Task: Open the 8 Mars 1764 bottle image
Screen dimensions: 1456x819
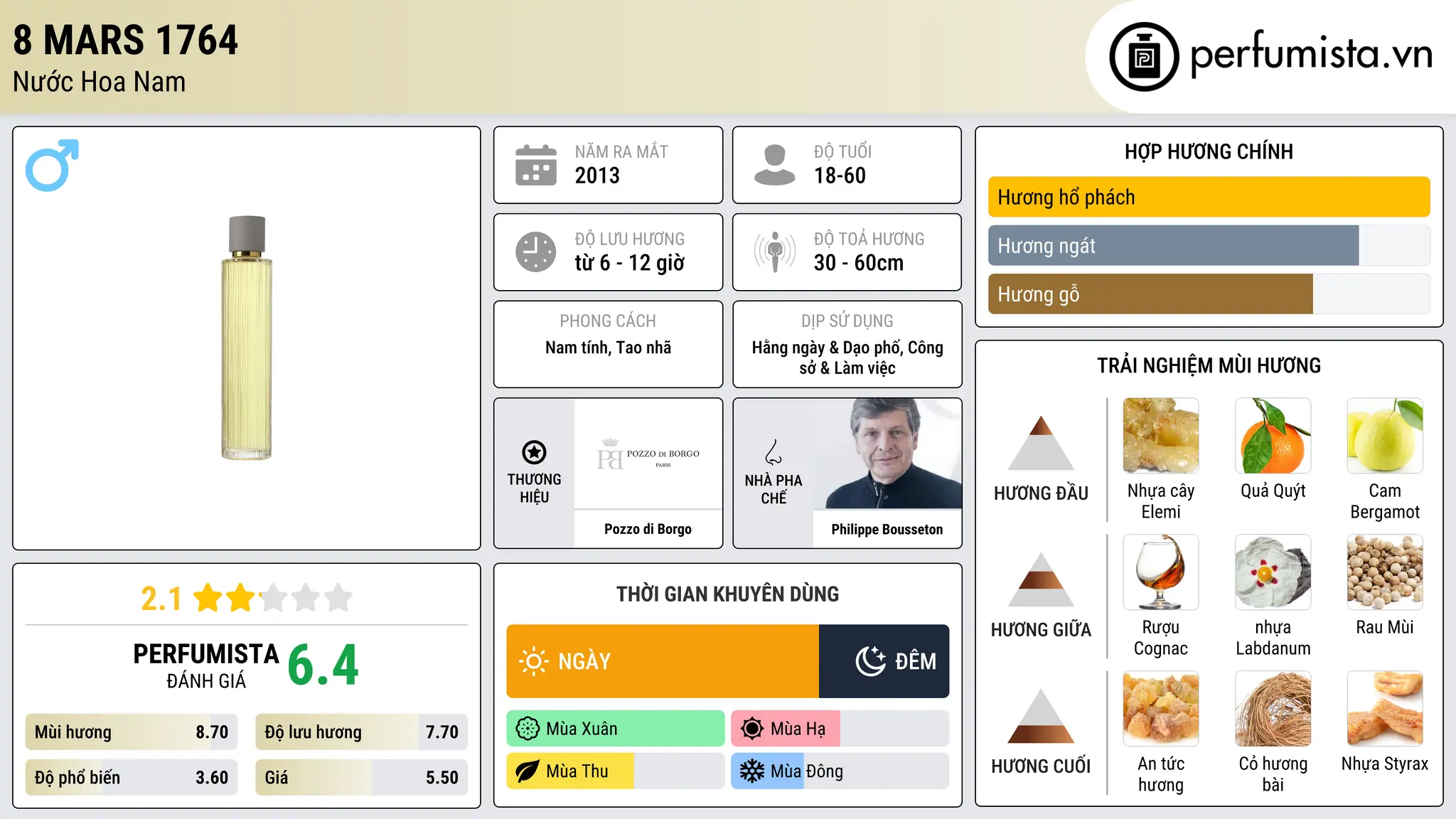Action: click(x=247, y=338)
